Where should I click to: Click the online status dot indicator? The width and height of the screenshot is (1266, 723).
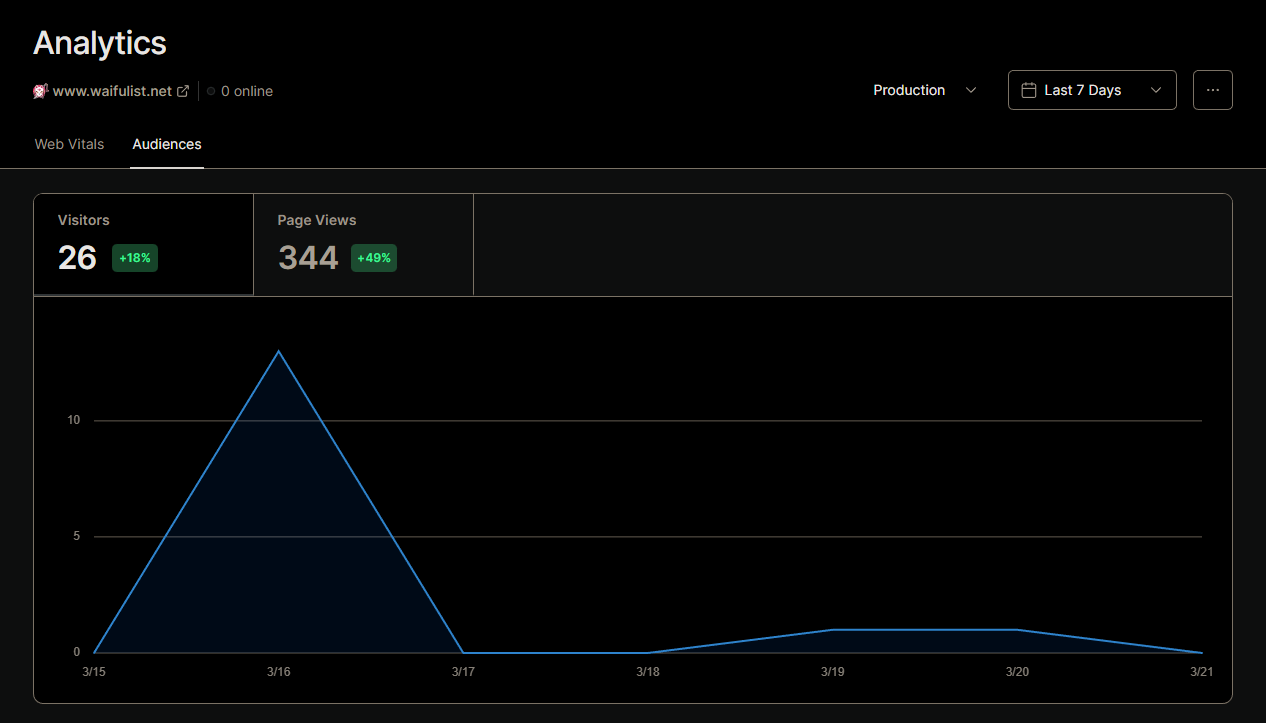coord(211,91)
